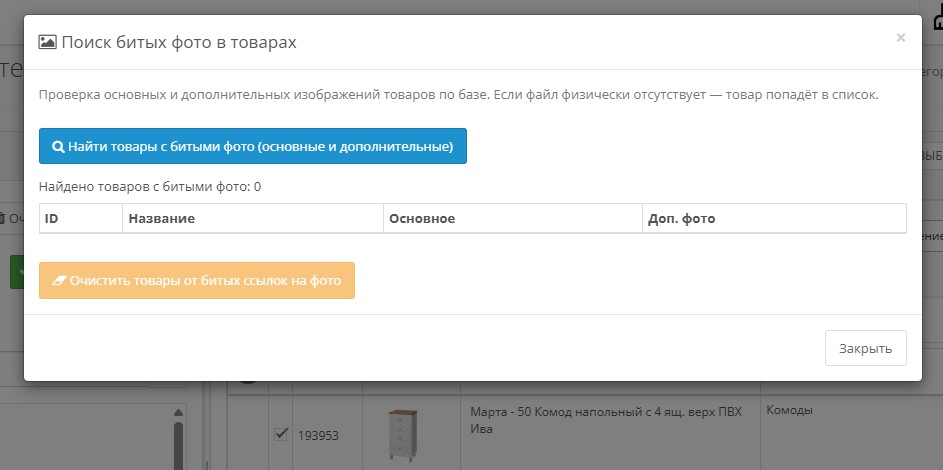Click the 'Доп. фото' column header
This screenshot has height=470, width=943.
click(x=682, y=218)
